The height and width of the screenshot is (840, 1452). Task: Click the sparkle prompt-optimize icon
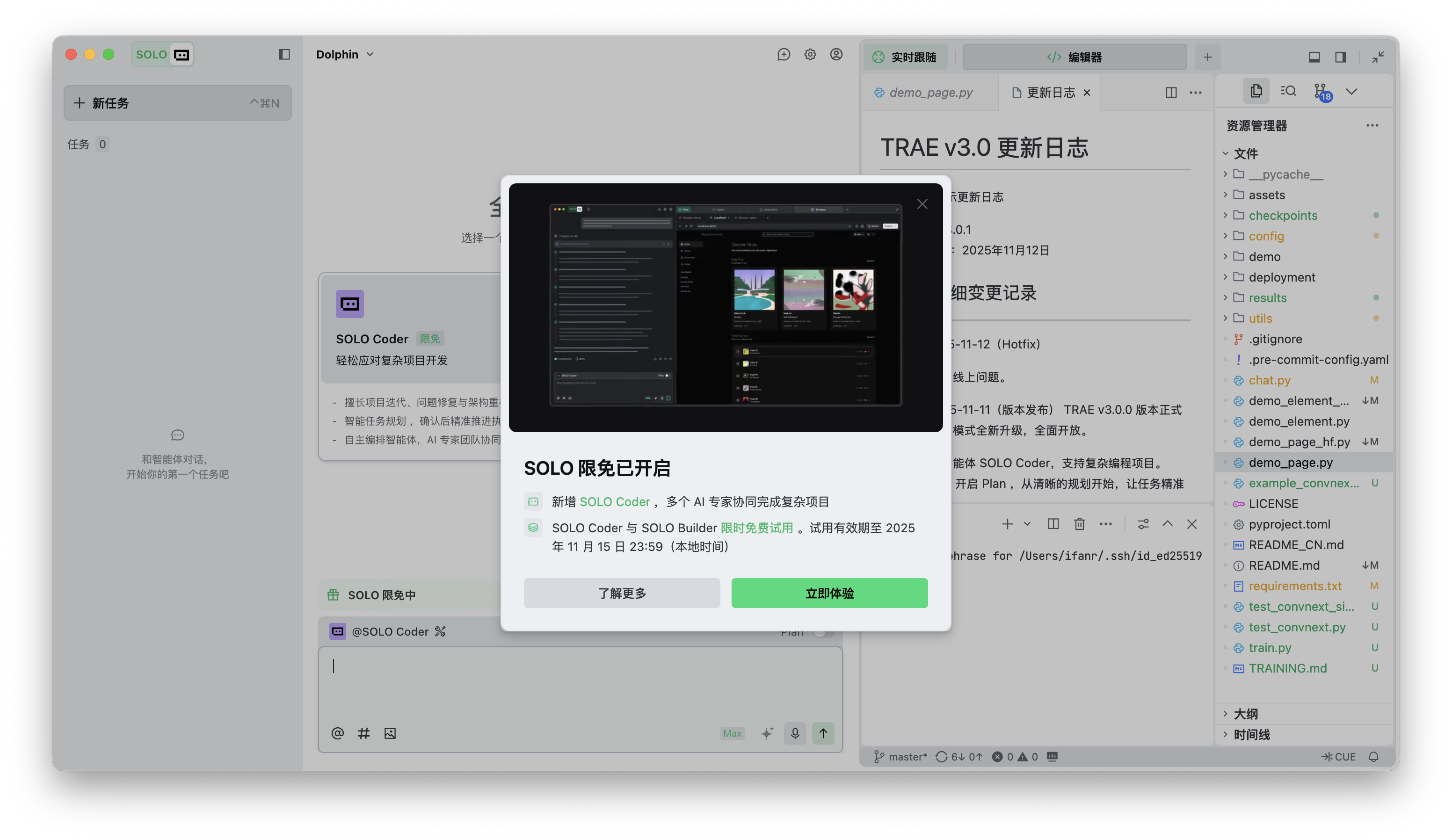[767, 733]
